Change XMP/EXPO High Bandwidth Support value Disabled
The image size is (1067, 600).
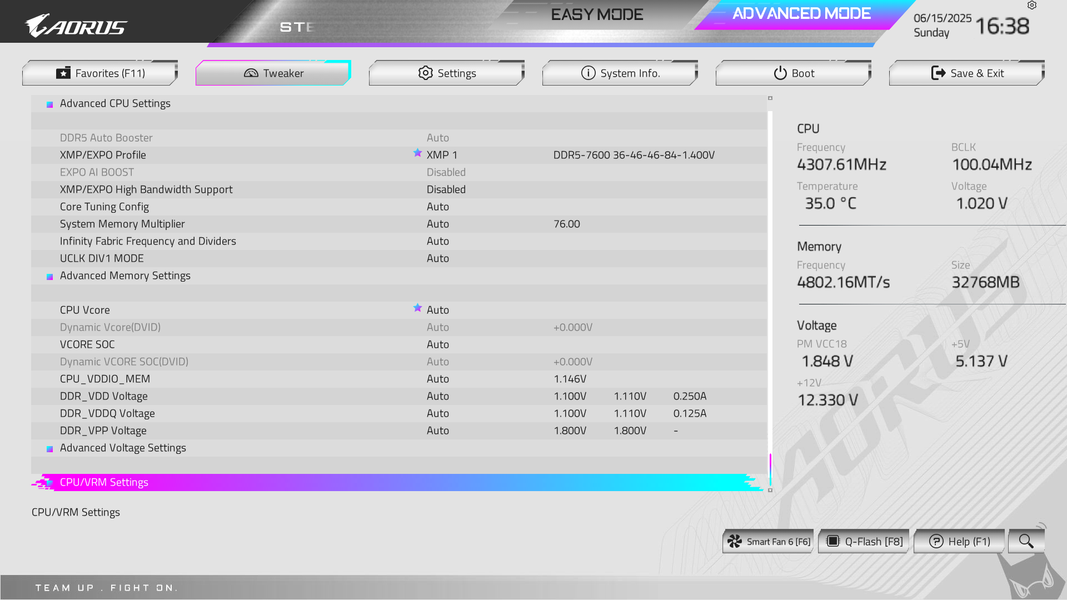[x=446, y=189]
